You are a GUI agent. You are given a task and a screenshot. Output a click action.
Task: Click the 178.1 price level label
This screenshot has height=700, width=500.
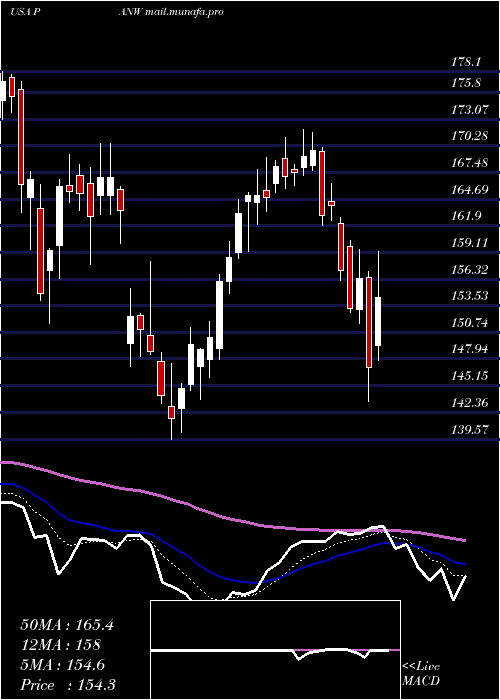tap(466, 62)
